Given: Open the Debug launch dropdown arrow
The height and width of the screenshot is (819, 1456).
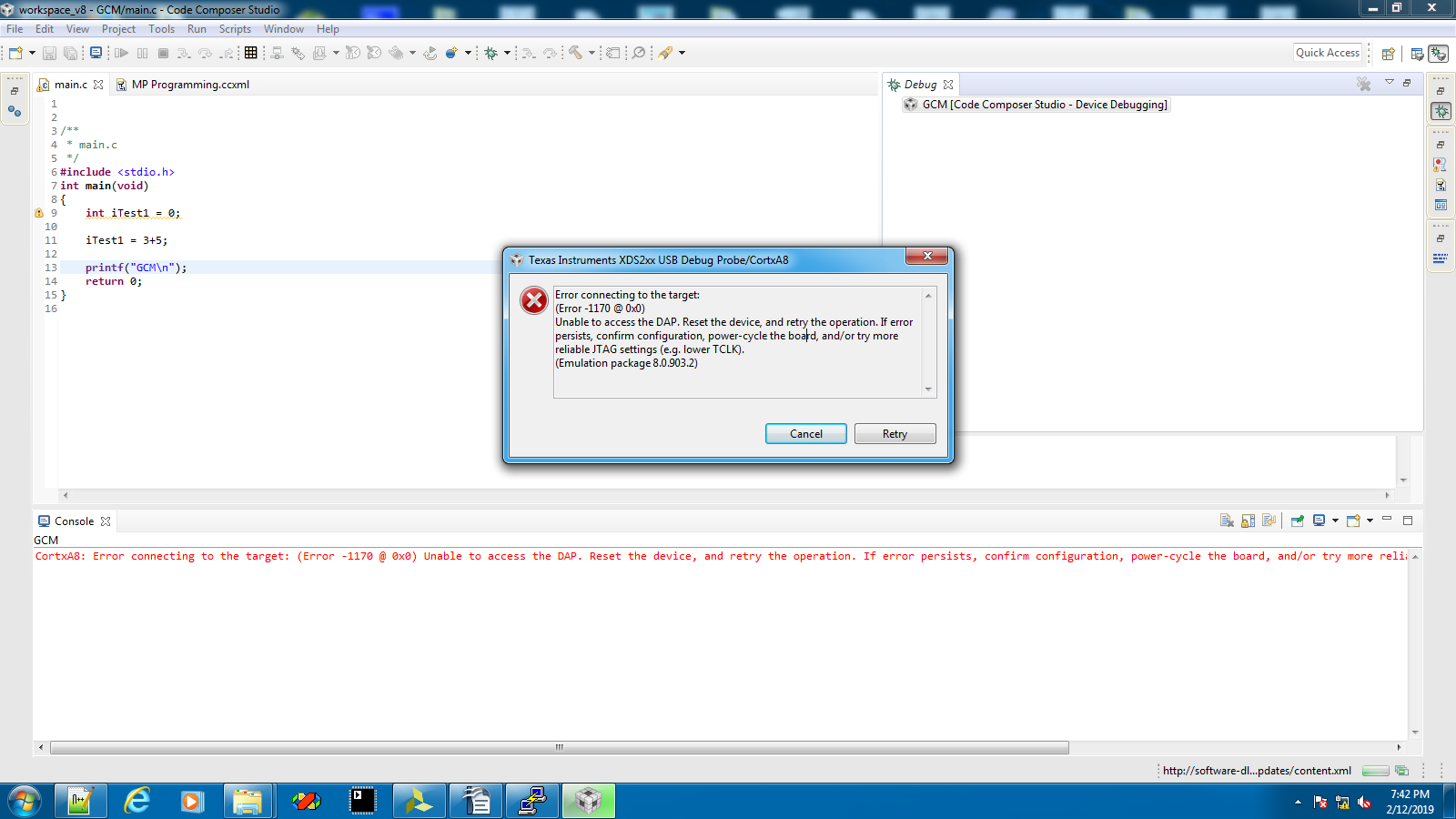Looking at the screenshot, I should point(507,53).
